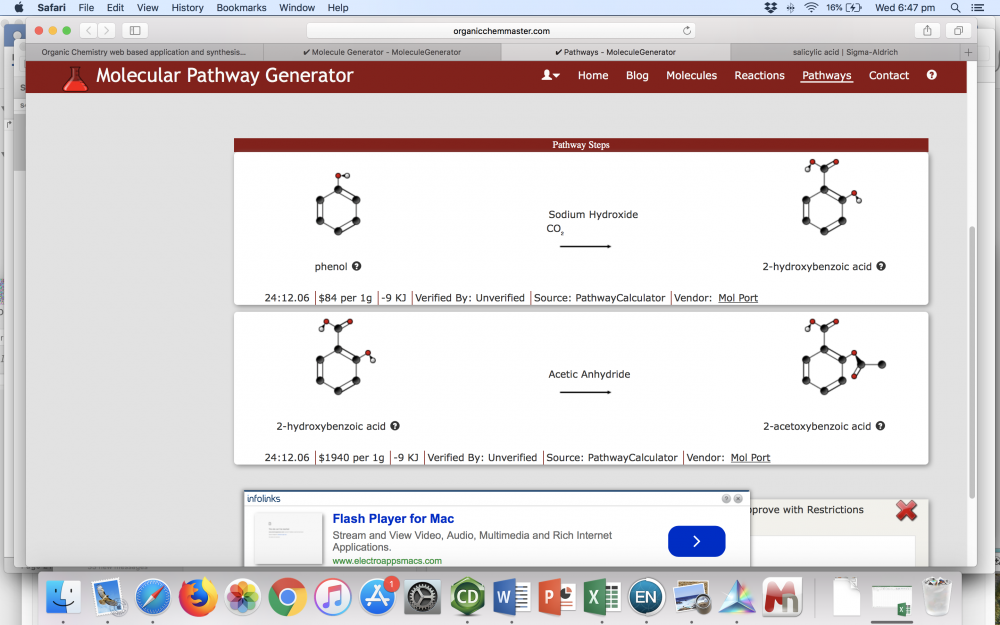Image resolution: width=1000 pixels, height=625 pixels.
Task: Go to Molecules page in navbar
Action: 691,75
